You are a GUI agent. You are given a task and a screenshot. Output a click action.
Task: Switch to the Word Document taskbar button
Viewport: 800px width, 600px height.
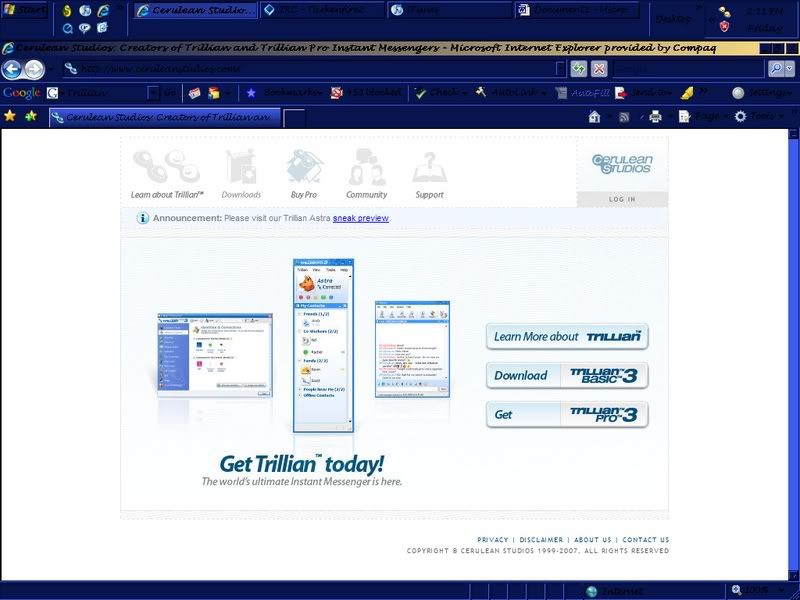577,10
